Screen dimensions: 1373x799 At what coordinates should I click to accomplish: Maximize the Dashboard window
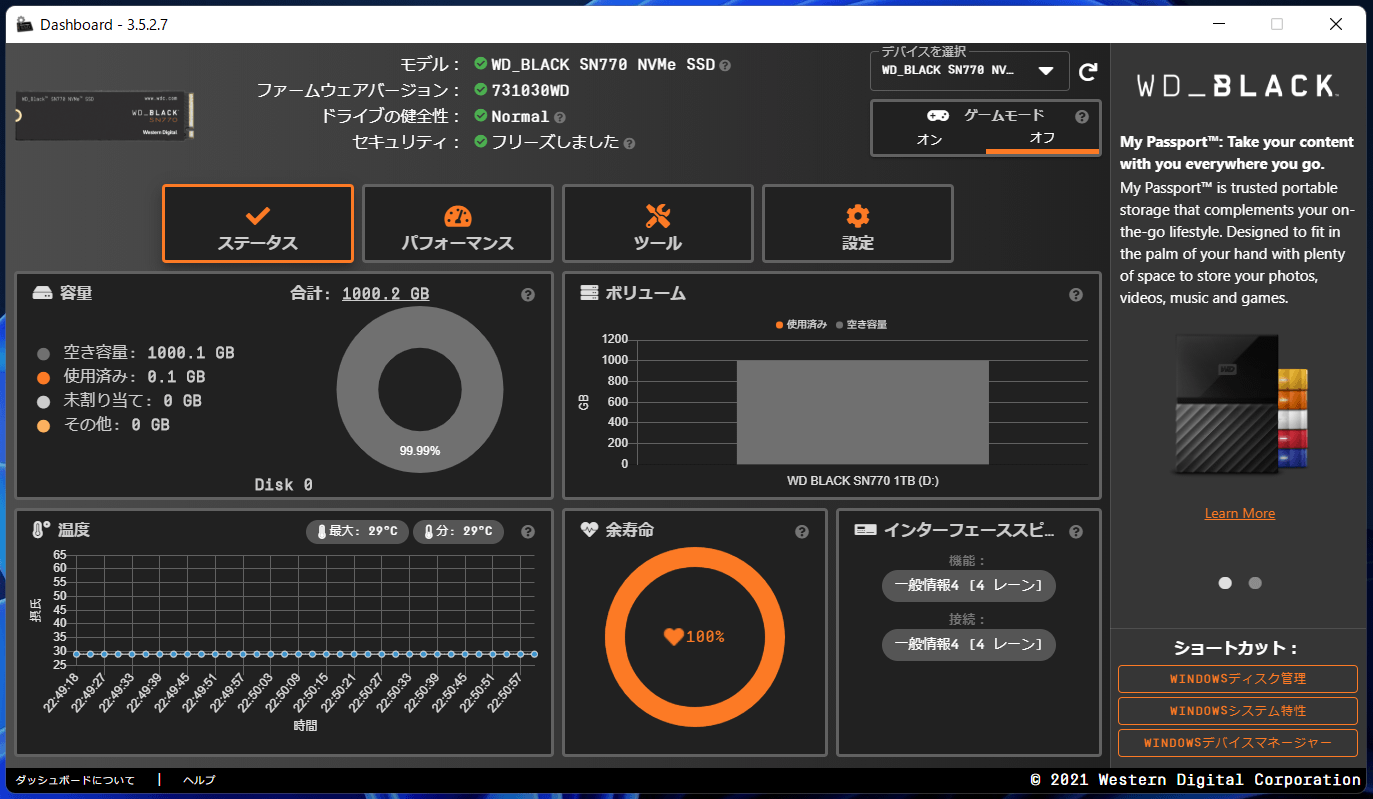[x=1277, y=24]
